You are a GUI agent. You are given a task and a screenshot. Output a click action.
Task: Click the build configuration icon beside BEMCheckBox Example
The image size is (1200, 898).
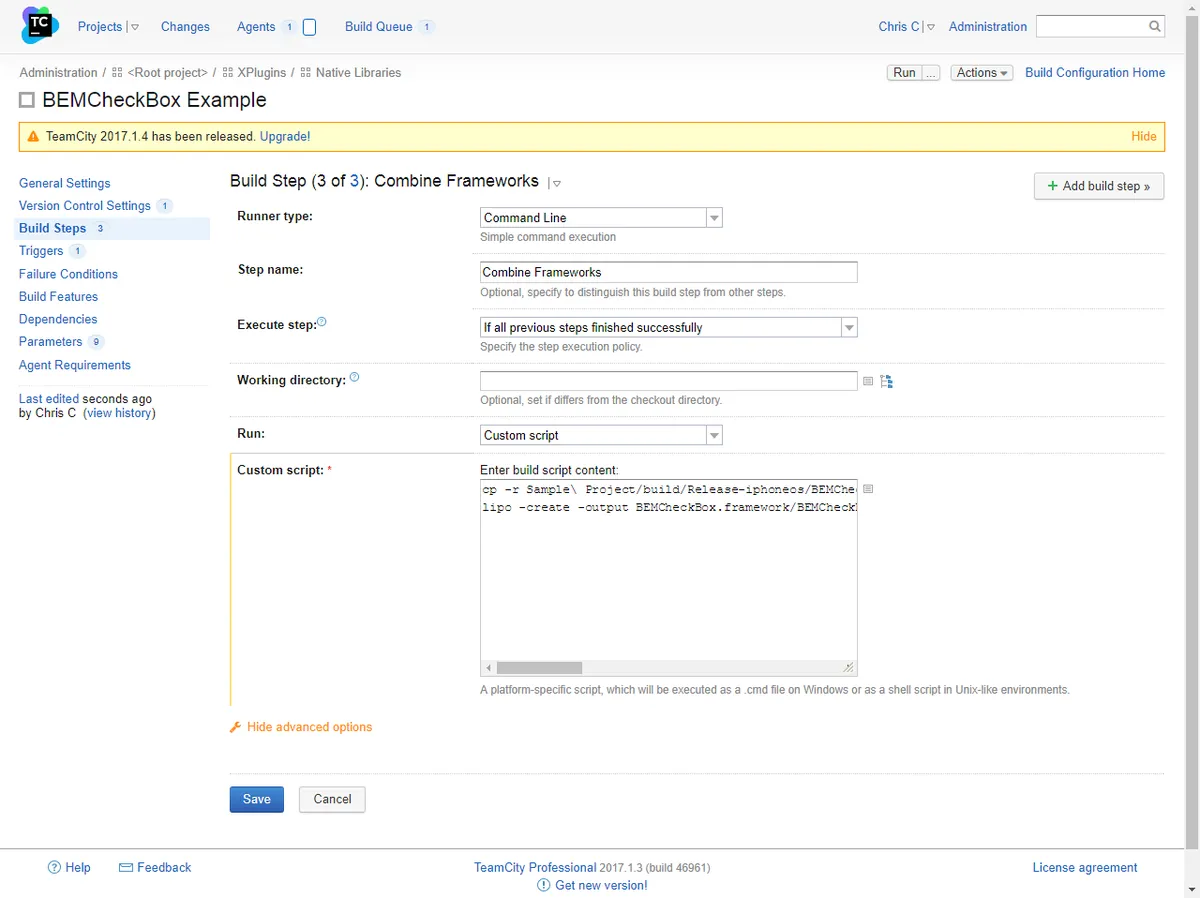(27, 100)
